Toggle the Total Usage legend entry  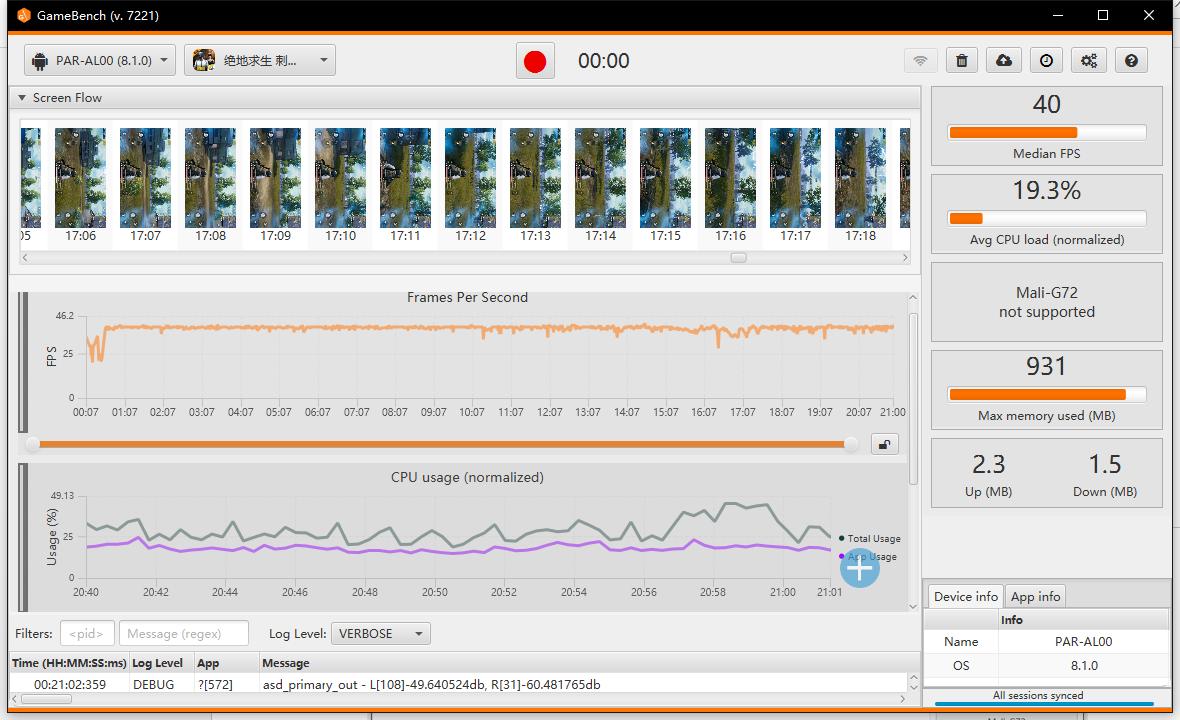(x=872, y=538)
